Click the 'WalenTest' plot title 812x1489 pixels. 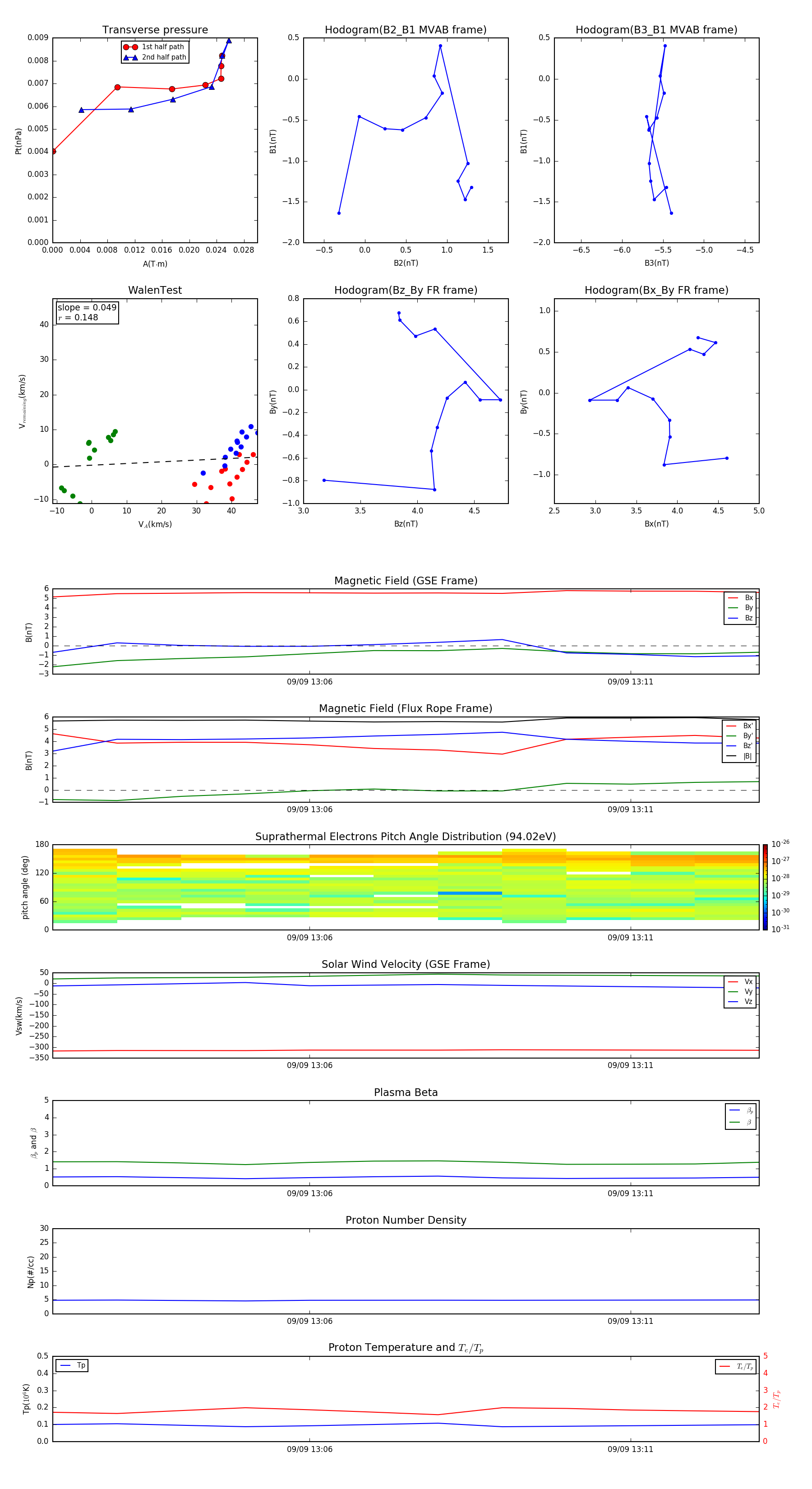(x=155, y=290)
